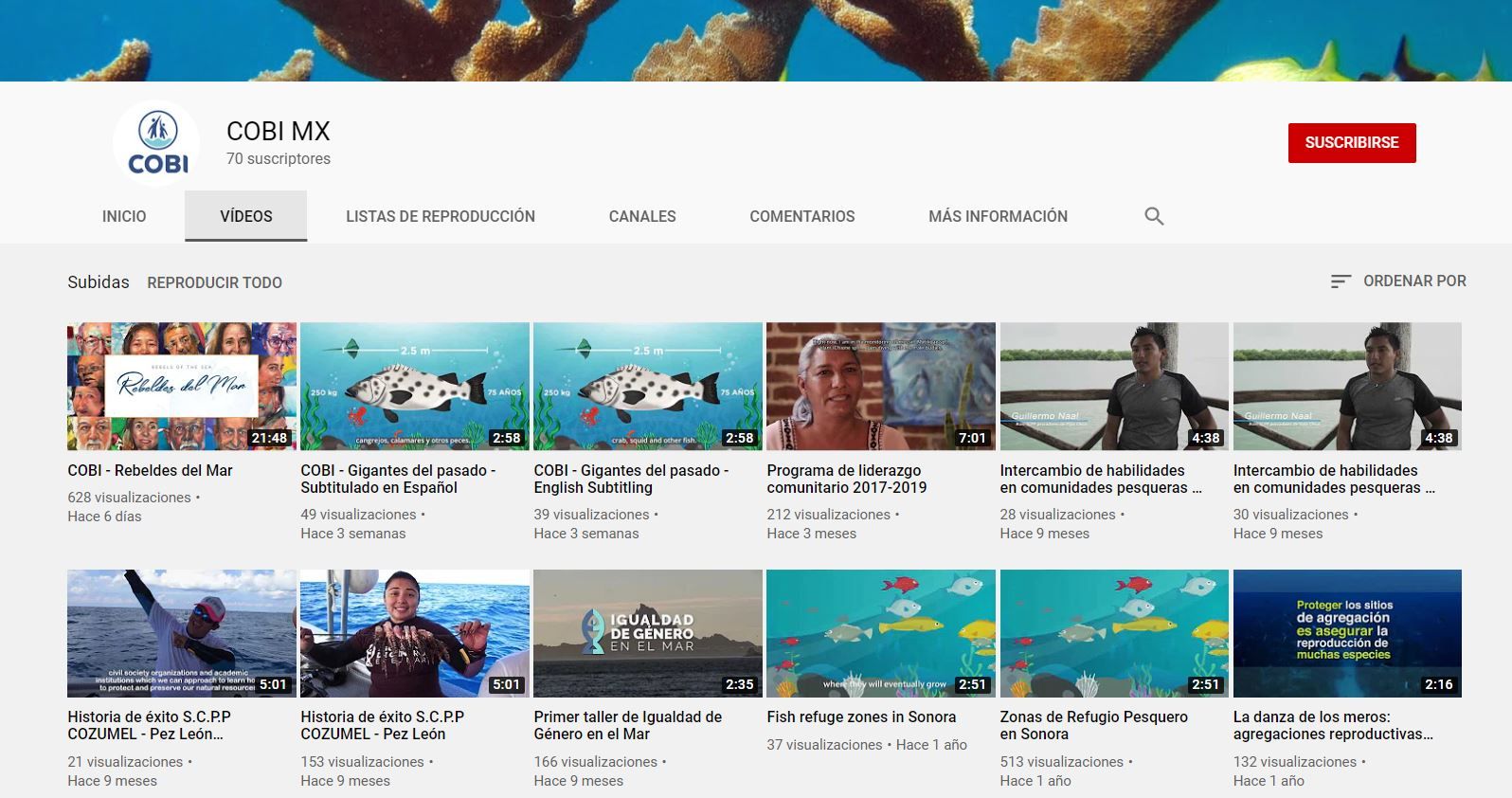Open the Ordenar Por sort dropdown
1512x798 pixels.
(1398, 281)
